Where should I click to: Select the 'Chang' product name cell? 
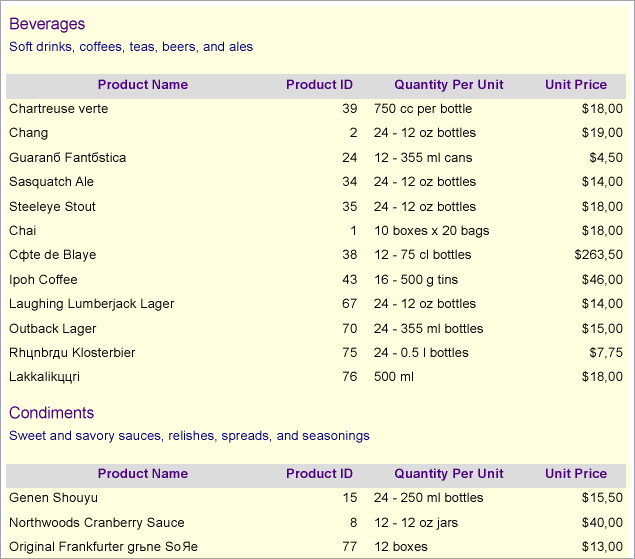[x=28, y=133]
